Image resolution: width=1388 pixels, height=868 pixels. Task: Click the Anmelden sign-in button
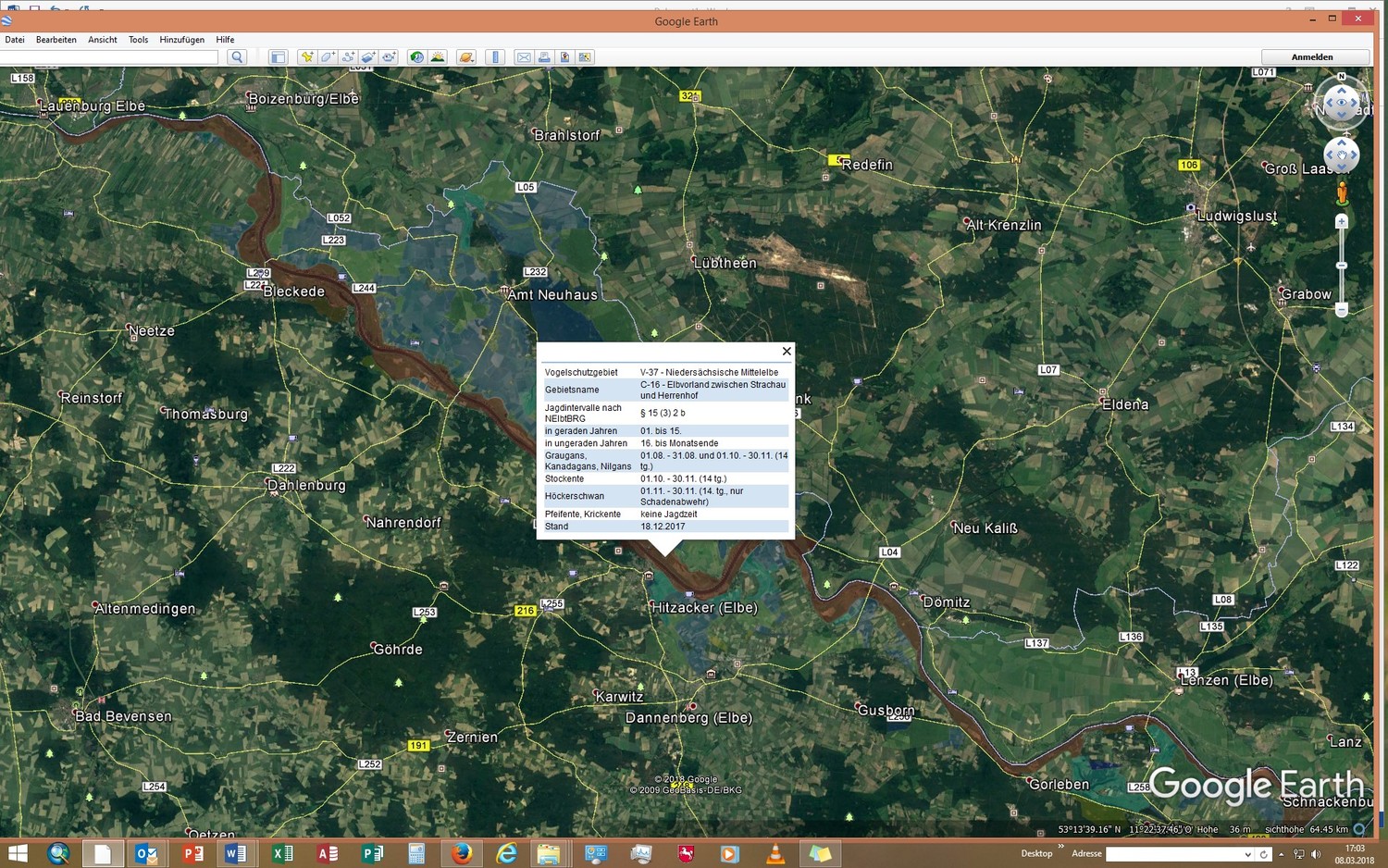point(1314,57)
